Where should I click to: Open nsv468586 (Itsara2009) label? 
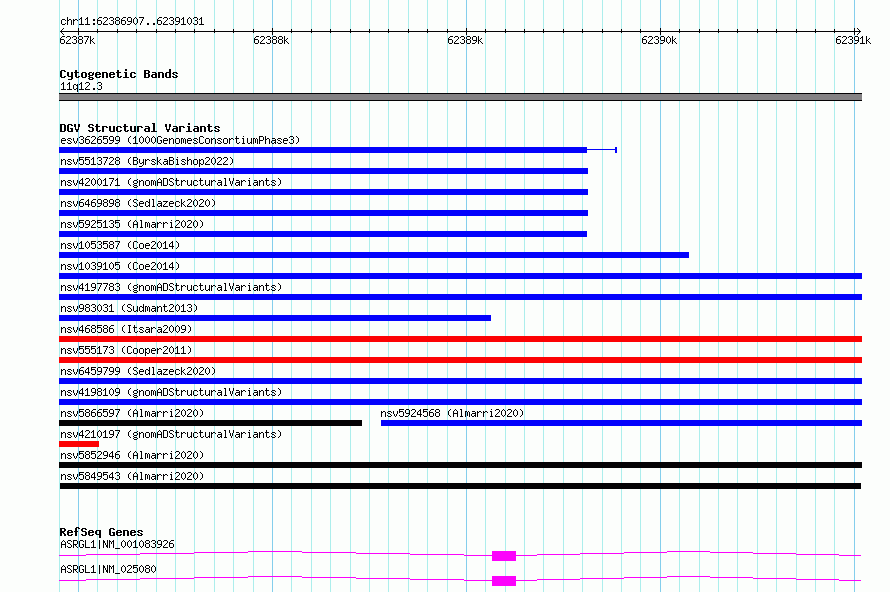coord(126,329)
